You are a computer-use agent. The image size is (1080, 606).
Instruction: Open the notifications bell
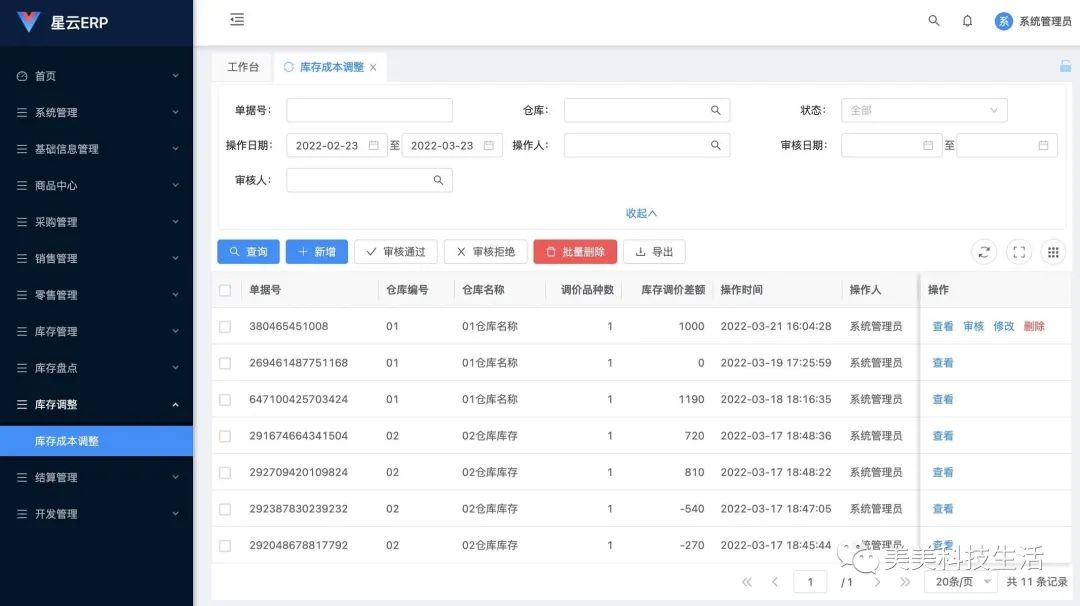coord(967,21)
